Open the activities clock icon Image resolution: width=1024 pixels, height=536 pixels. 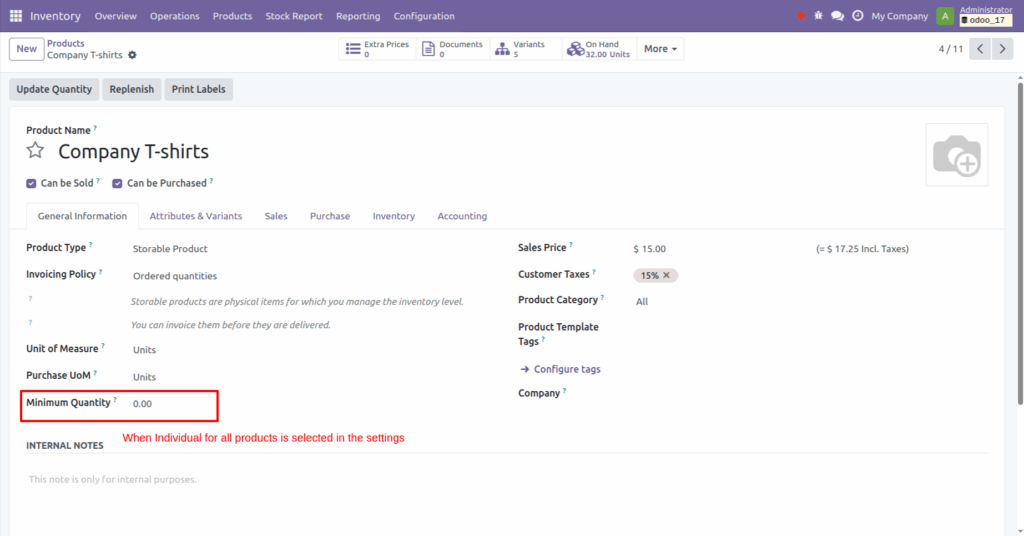[x=857, y=16]
